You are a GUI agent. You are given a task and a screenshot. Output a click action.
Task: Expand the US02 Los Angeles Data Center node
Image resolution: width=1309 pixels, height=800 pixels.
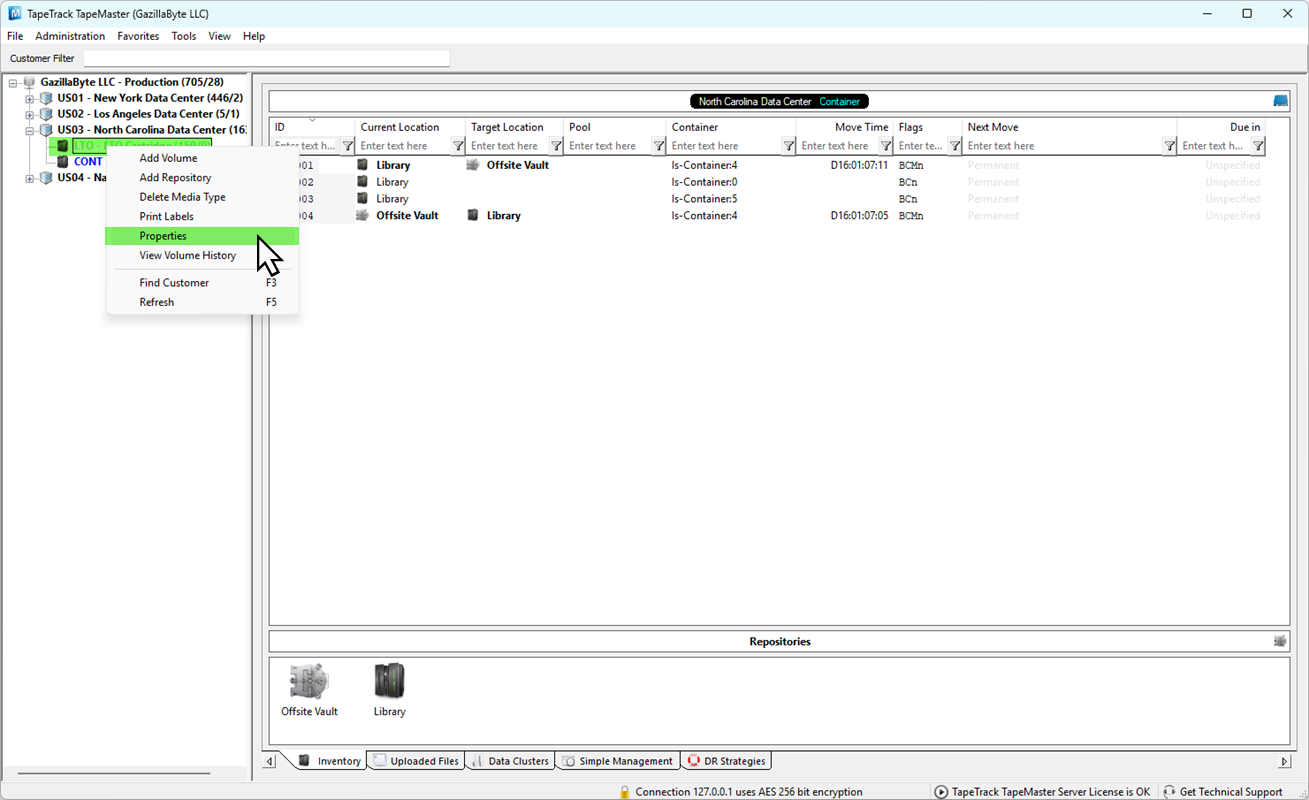pyautogui.click(x=30, y=114)
